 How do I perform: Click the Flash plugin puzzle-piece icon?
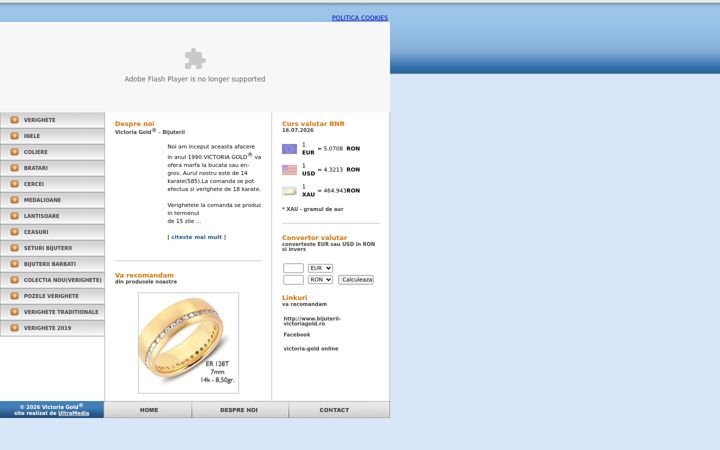195,59
